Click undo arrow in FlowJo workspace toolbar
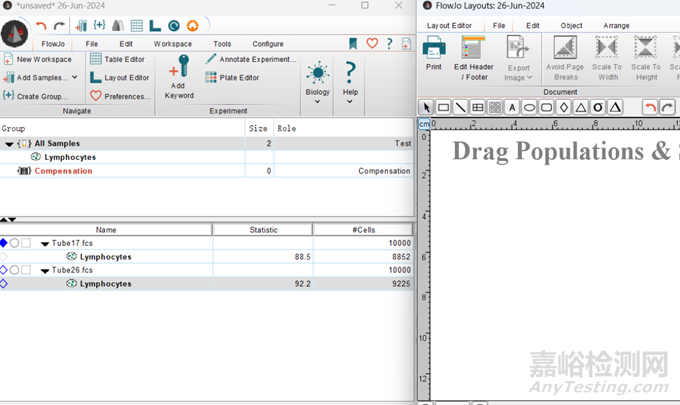The height and width of the screenshot is (405, 680). (x=42, y=25)
